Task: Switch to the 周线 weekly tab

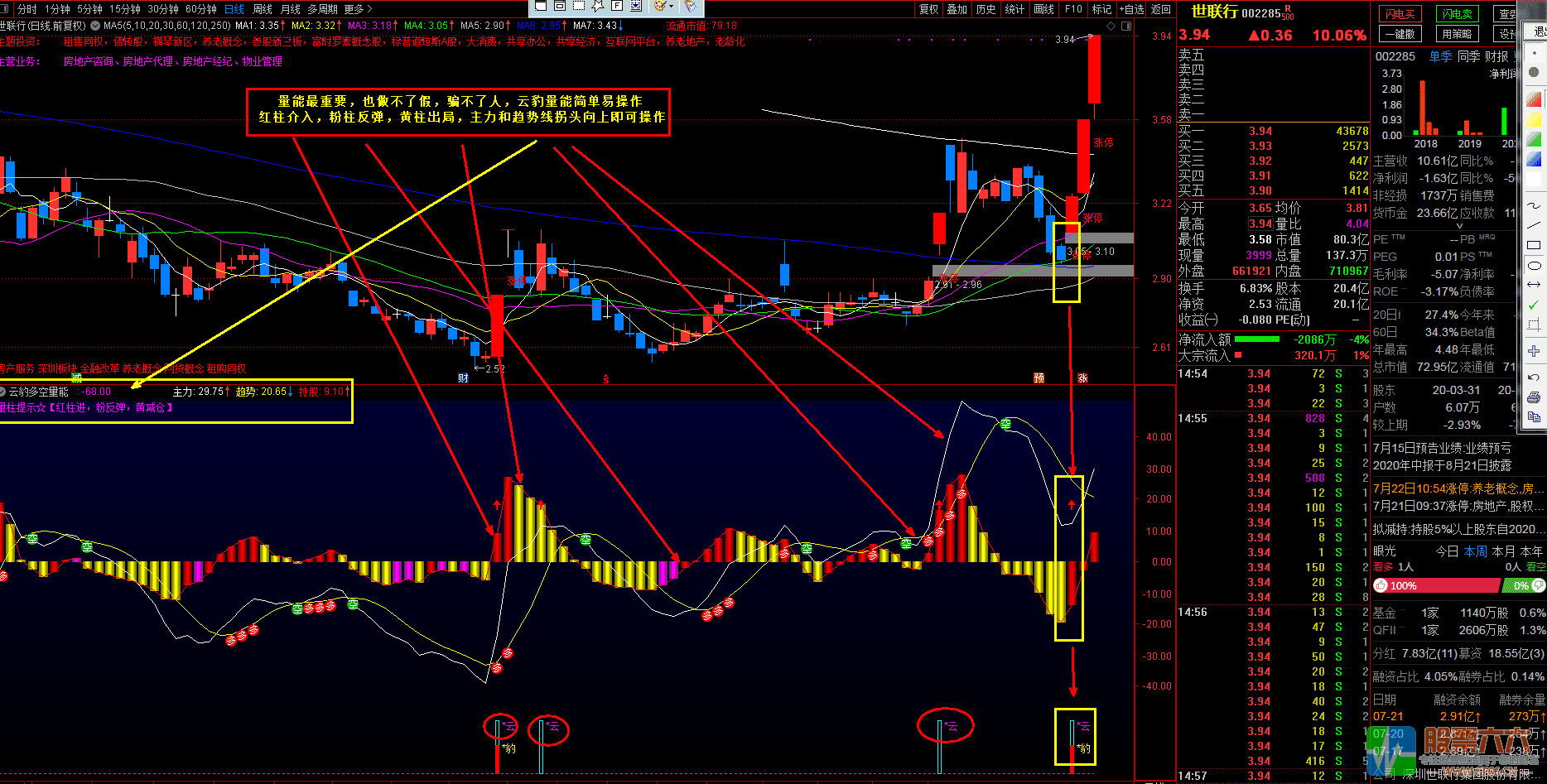Action: [x=263, y=9]
